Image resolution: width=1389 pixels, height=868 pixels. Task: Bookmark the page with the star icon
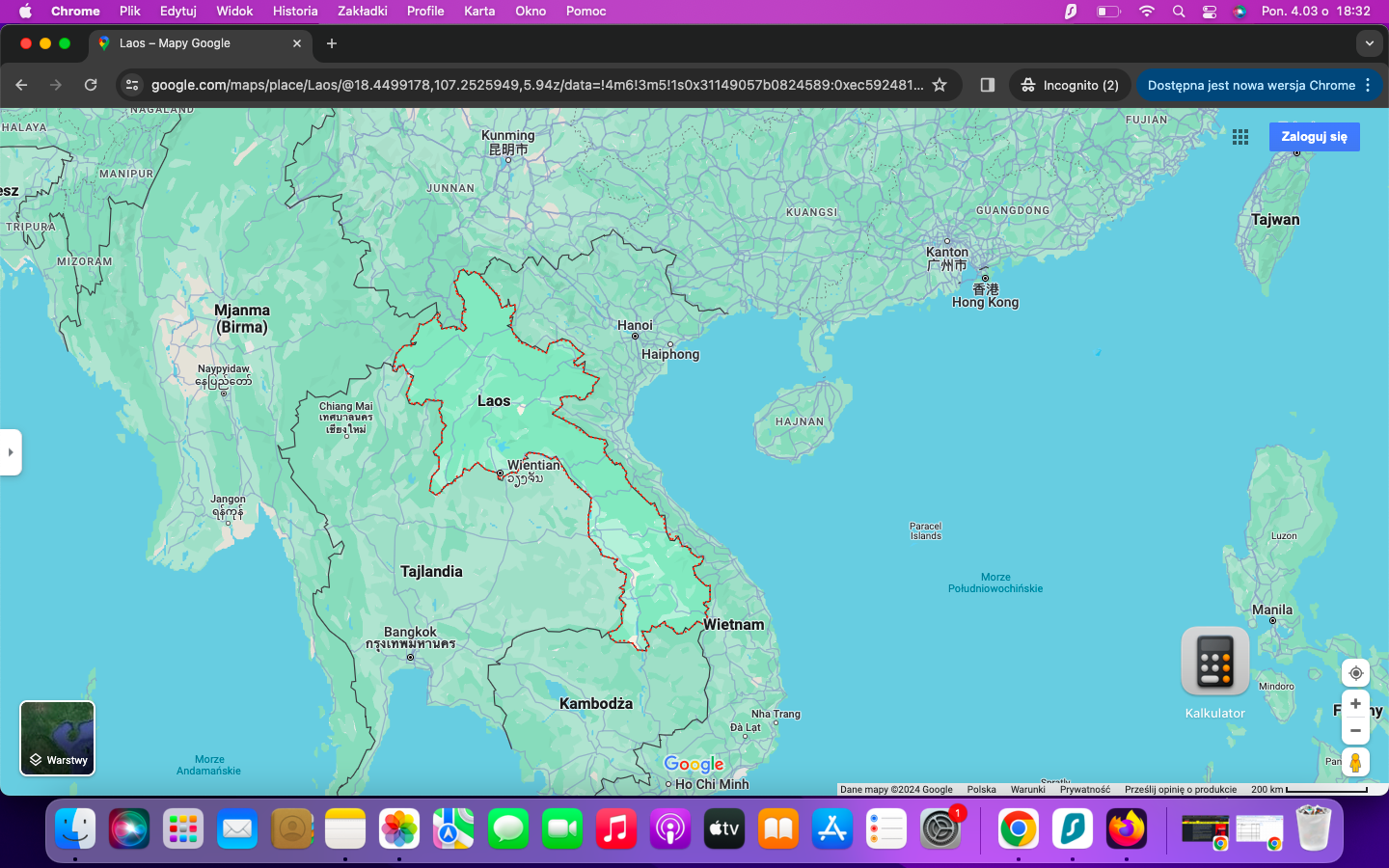click(x=940, y=85)
